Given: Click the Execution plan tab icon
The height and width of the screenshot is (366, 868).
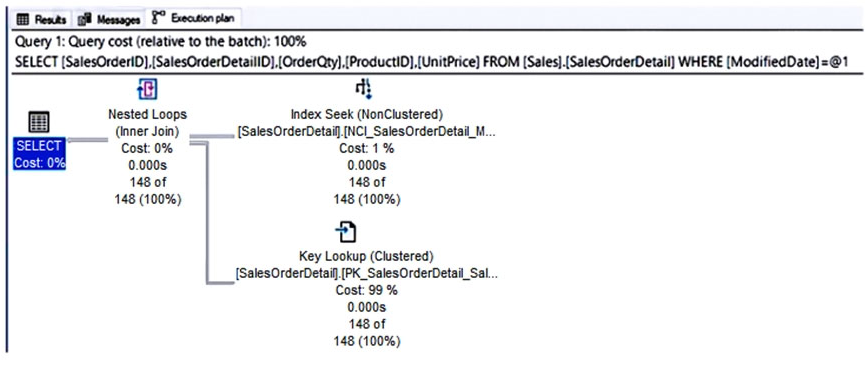Looking at the screenshot, I should pos(159,19).
